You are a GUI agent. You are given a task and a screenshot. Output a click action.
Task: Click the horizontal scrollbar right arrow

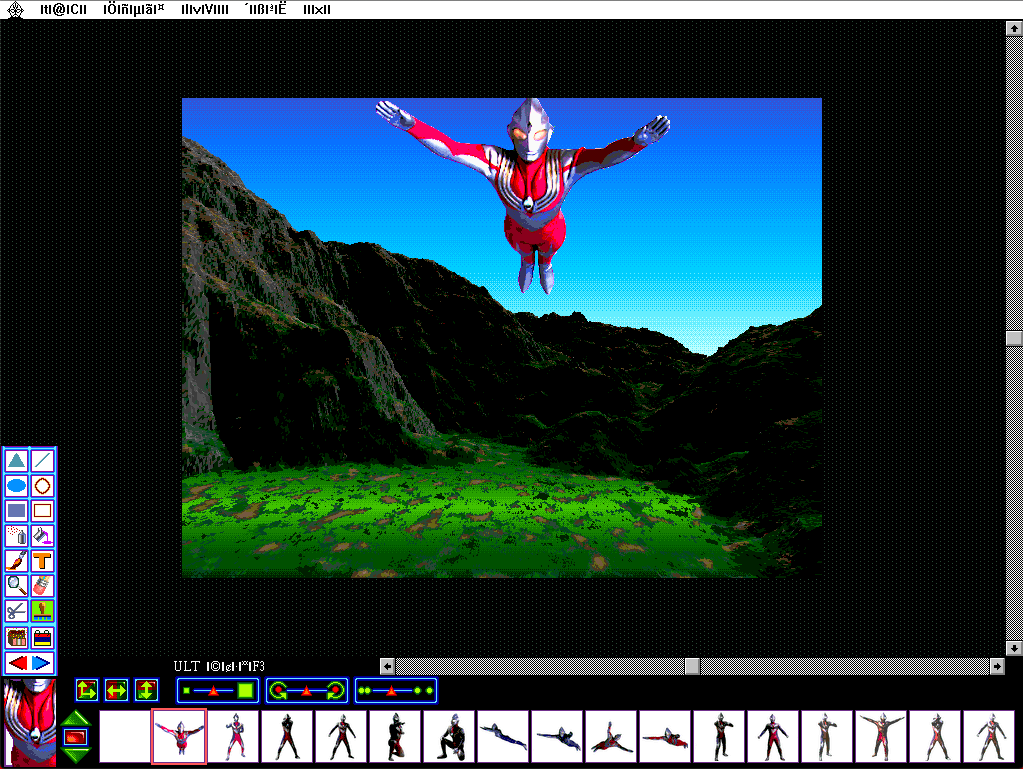(x=997, y=666)
